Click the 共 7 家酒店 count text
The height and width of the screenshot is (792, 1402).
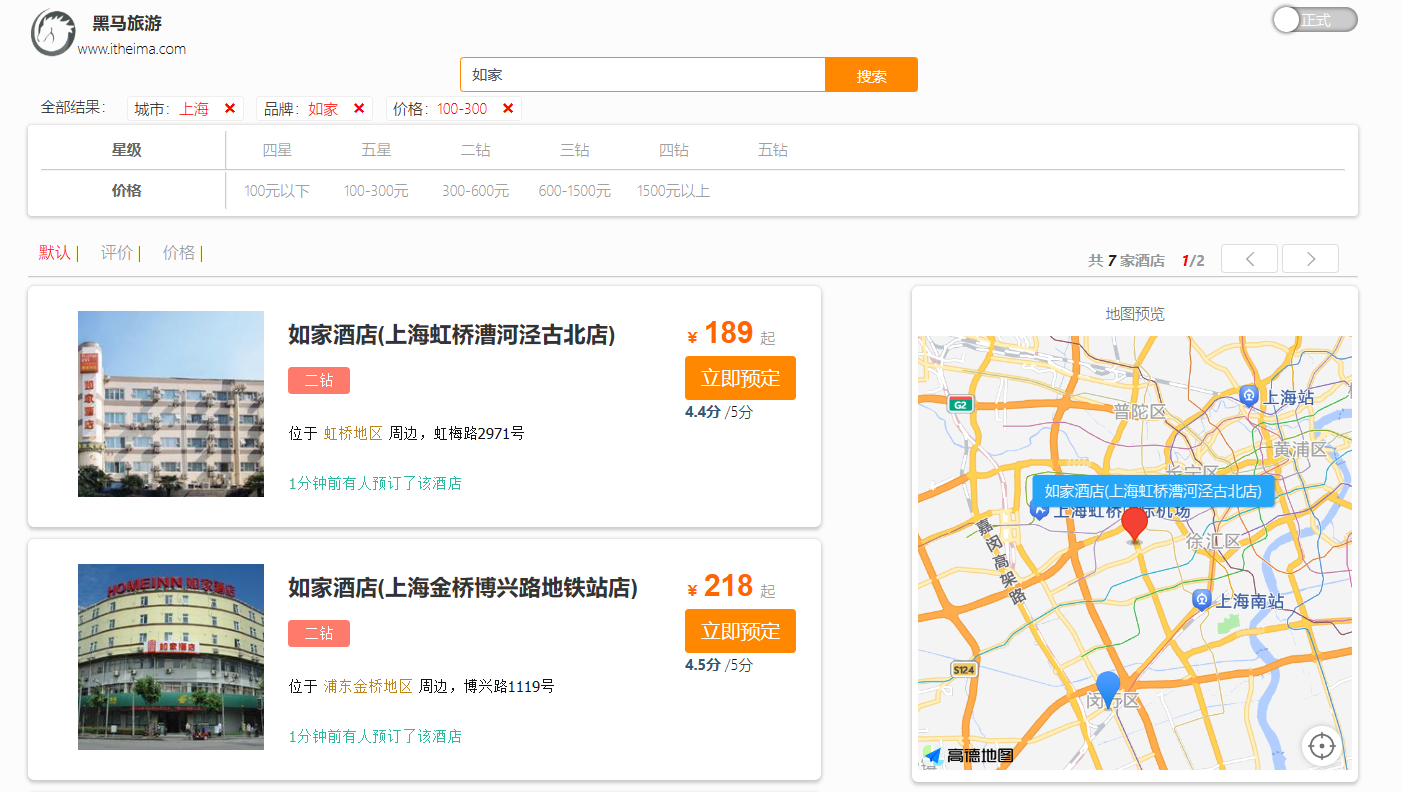click(1126, 260)
